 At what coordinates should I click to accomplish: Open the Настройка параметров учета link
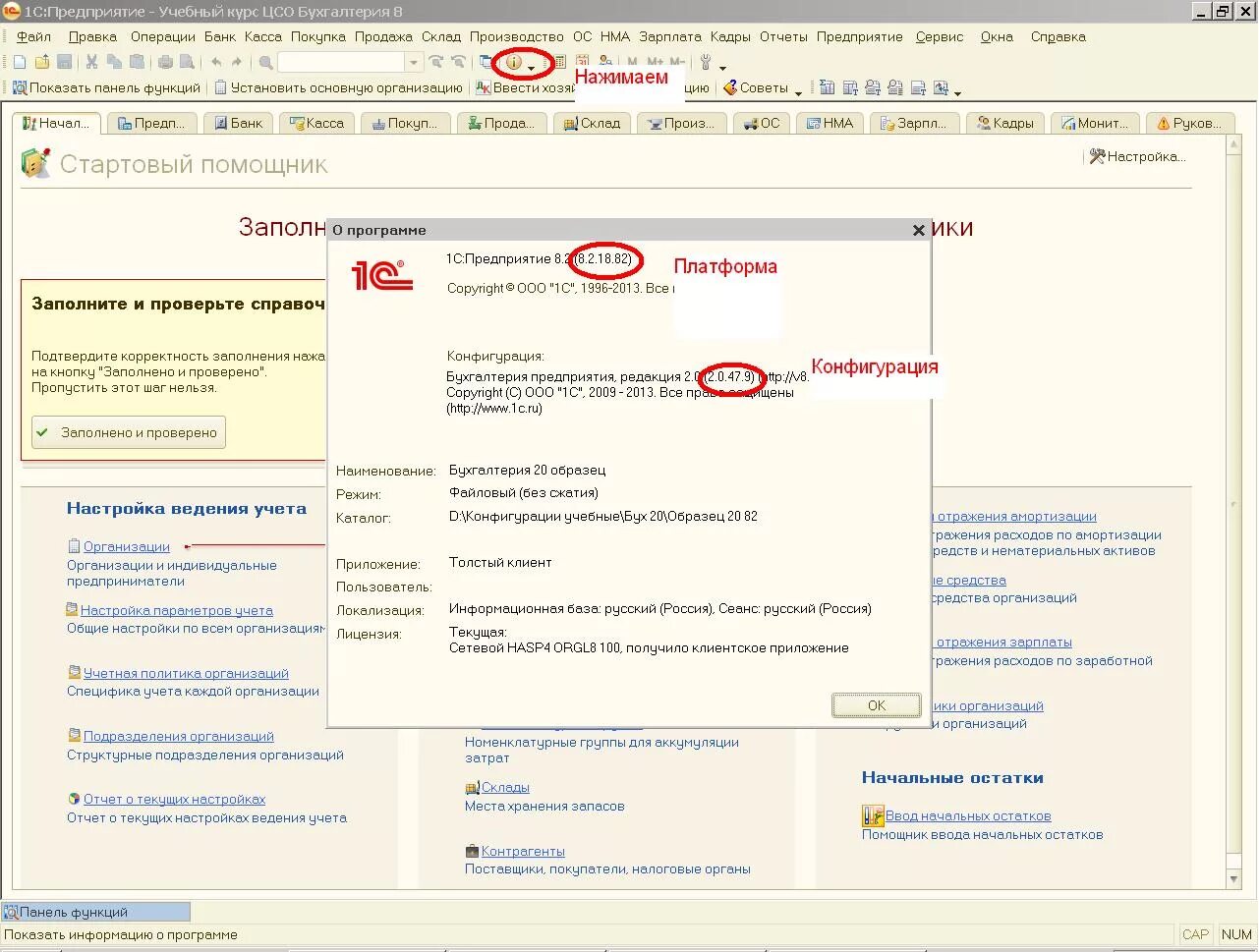click(177, 610)
